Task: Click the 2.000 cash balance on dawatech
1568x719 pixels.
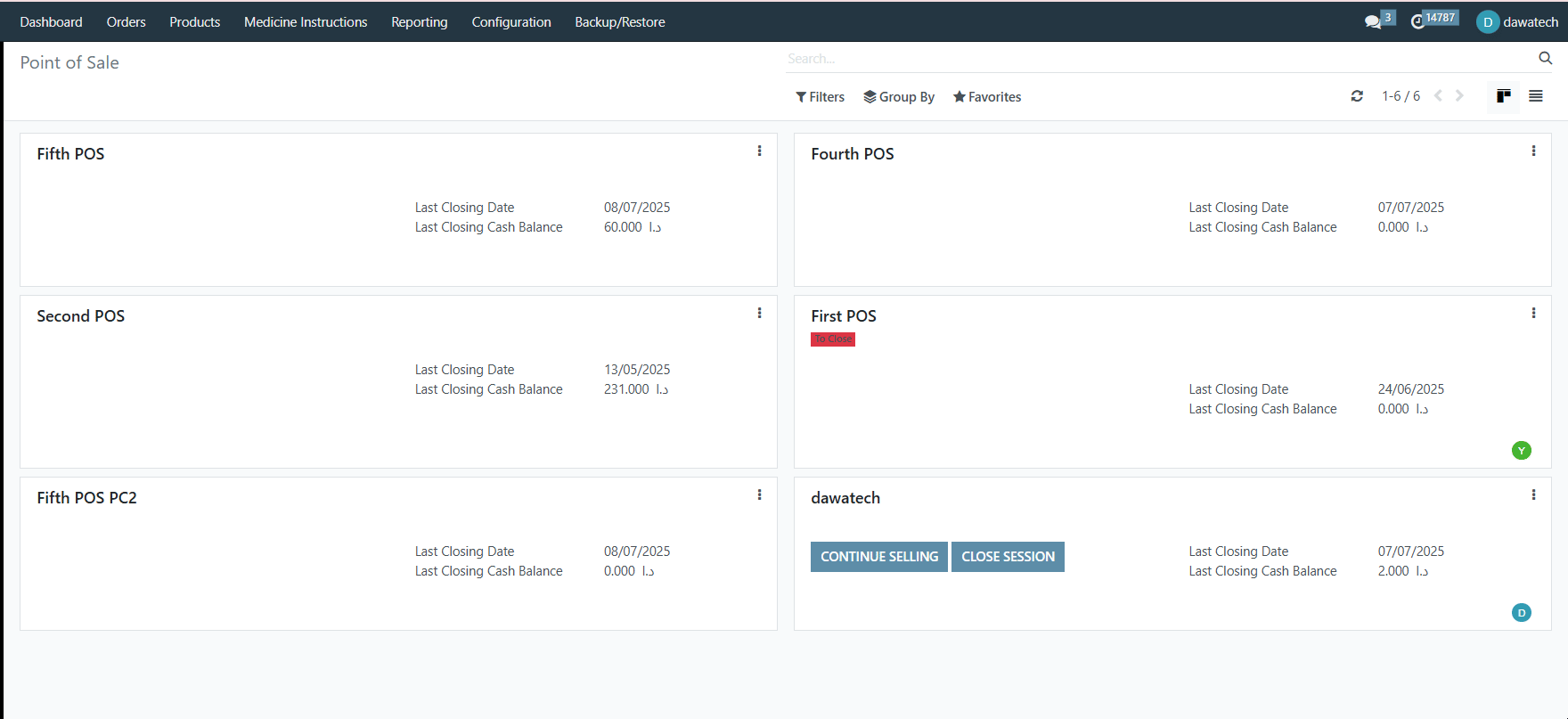Action: click(x=1403, y=571)
